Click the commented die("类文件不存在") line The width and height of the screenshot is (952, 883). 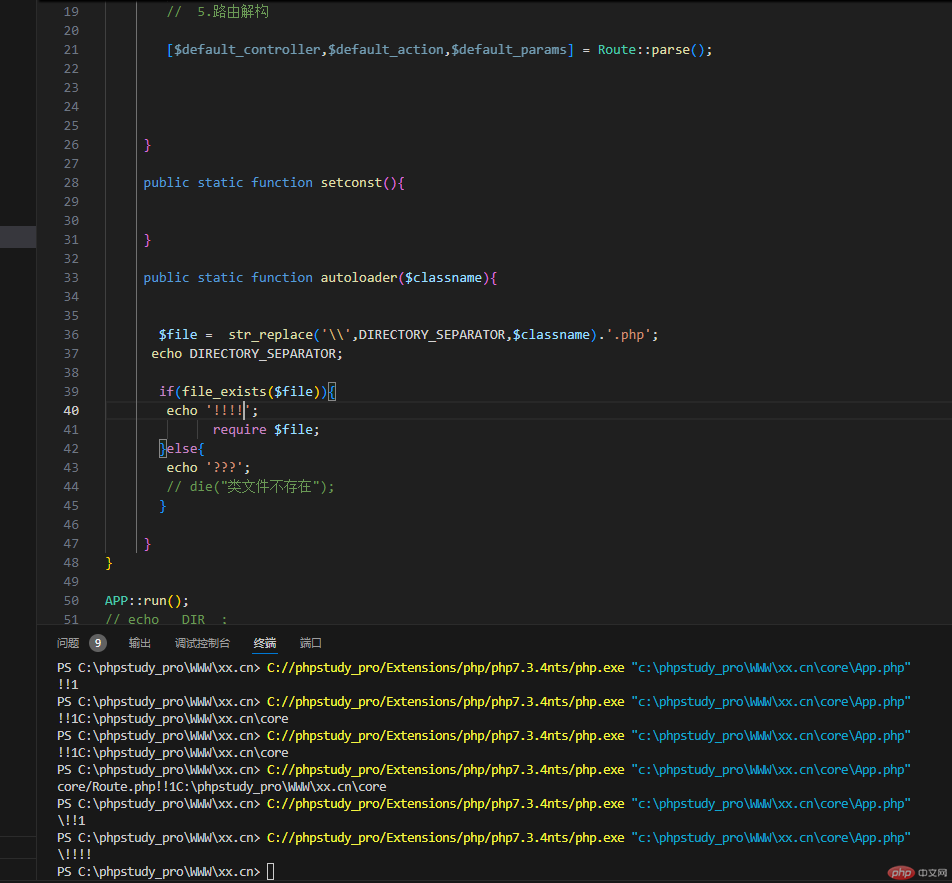click(x=250, y=486)
